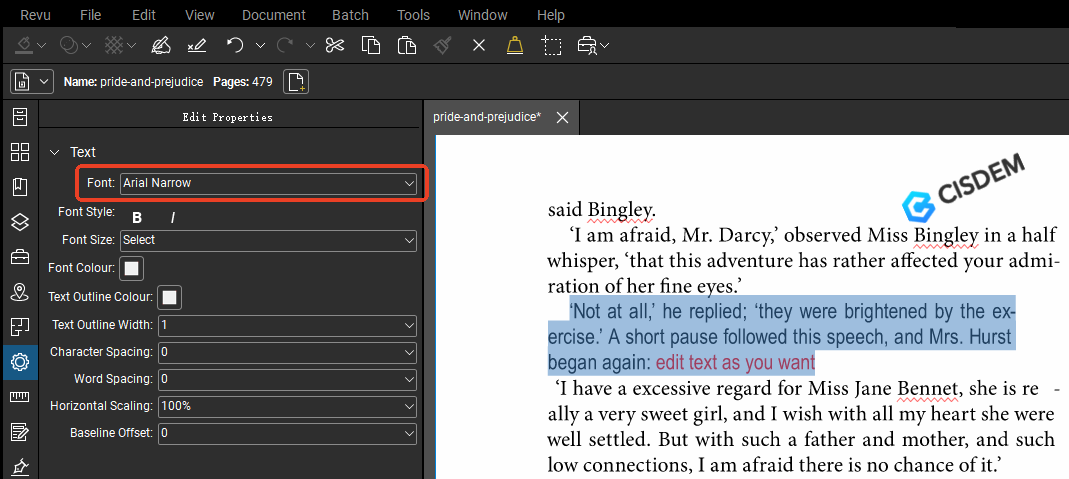Click the sign-on-line pen icon
The width and height of the screenshot is (1069, 479).
click(x=197, y=46)
